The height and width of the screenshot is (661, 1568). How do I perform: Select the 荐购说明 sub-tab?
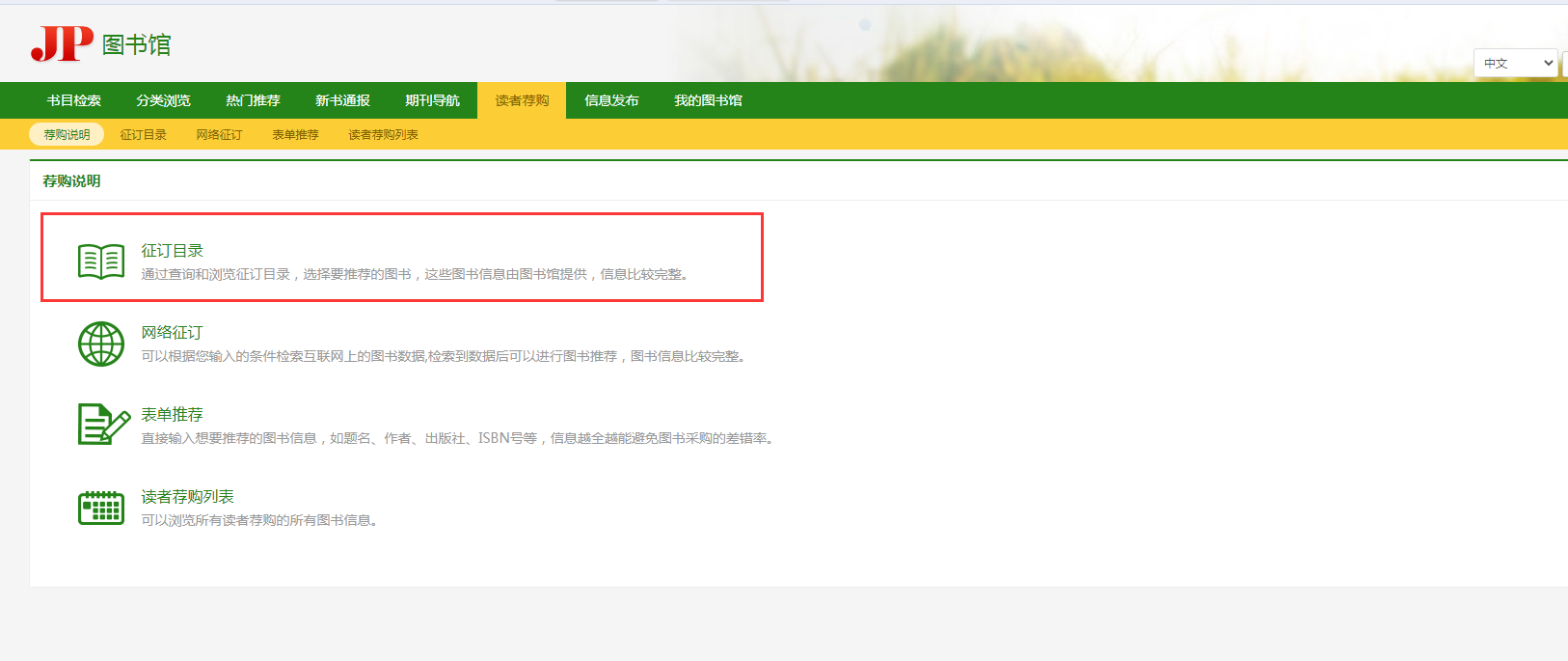pos(67,135)
